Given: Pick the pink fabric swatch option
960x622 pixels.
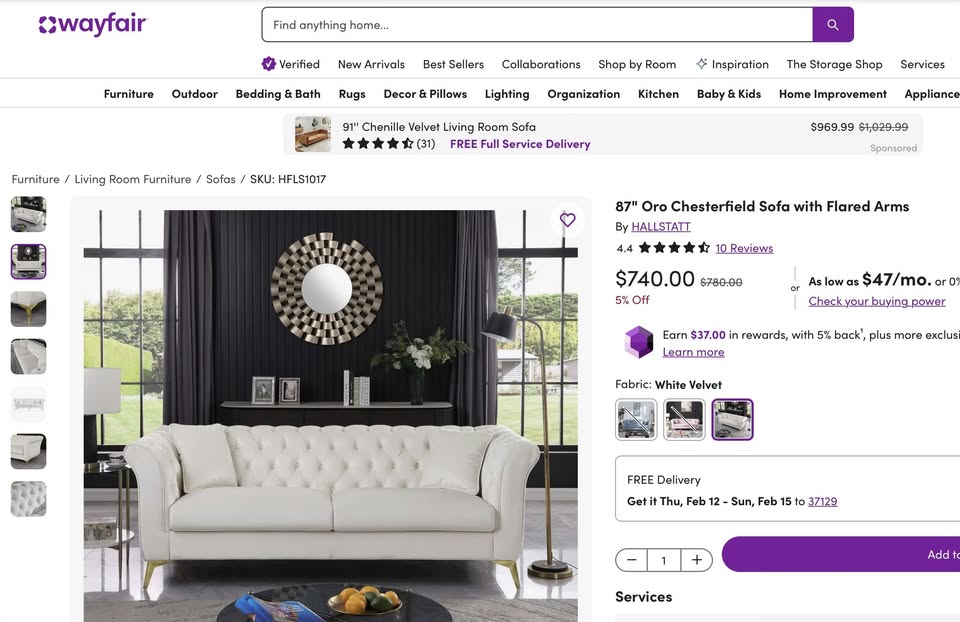Looking at the screenshot, I should pos(684,419).
